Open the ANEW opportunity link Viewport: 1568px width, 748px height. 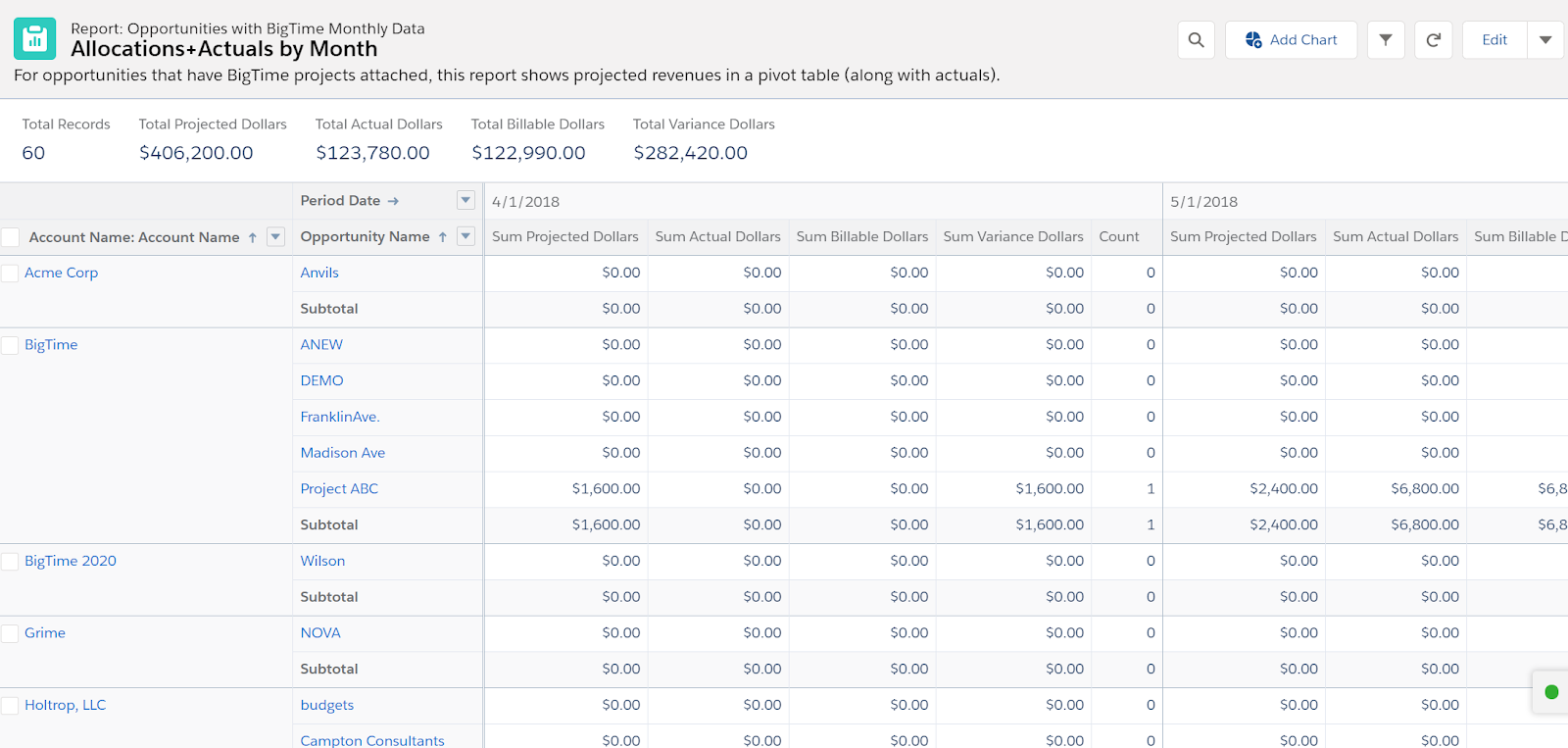(x=321, y=345)
